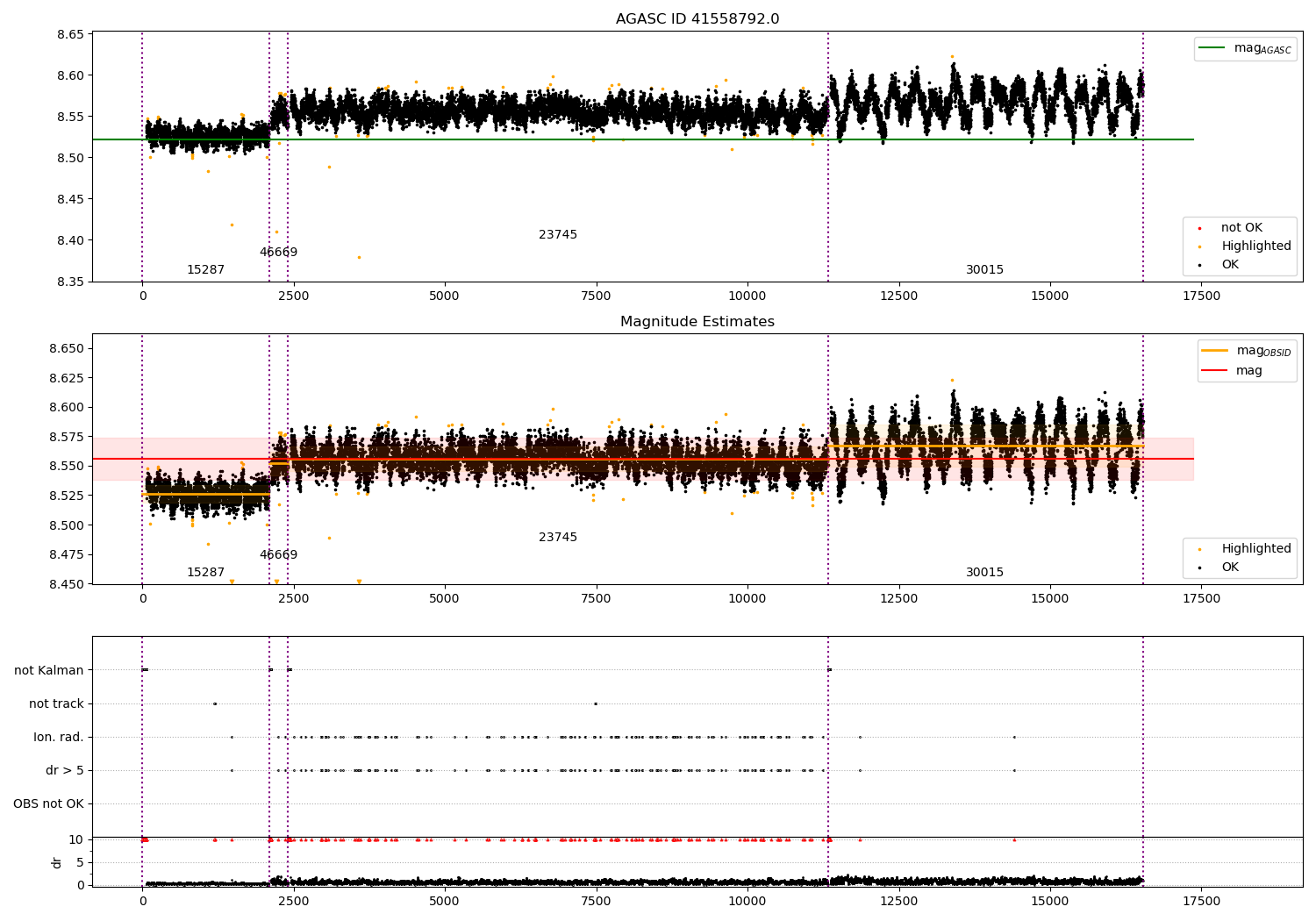Select the obsid label 23745 in top plot
The width and height of the screenshot is (1316, 921).
pos(558,235)
